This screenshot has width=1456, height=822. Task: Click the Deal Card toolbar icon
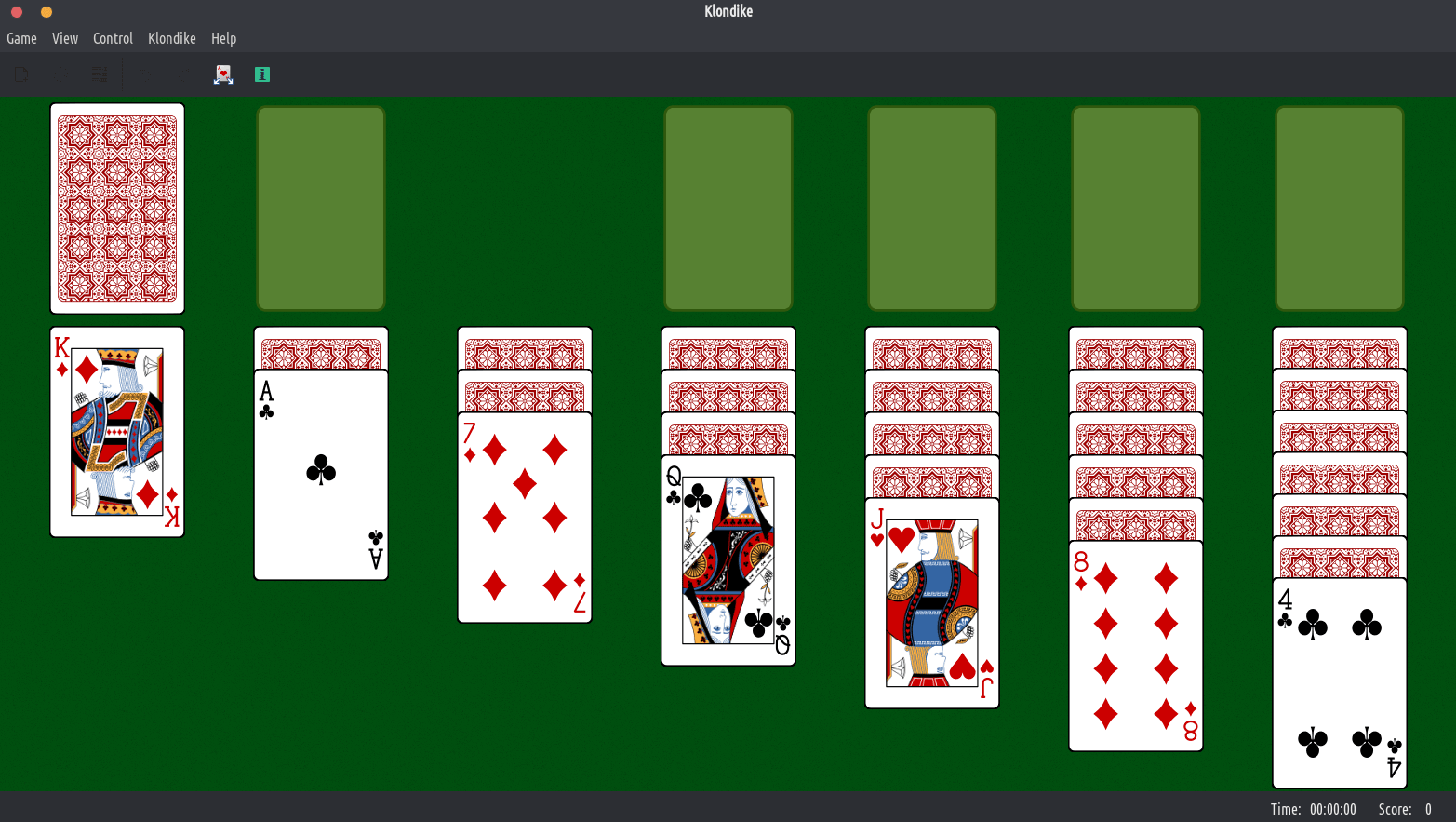(x=223, y=74)
